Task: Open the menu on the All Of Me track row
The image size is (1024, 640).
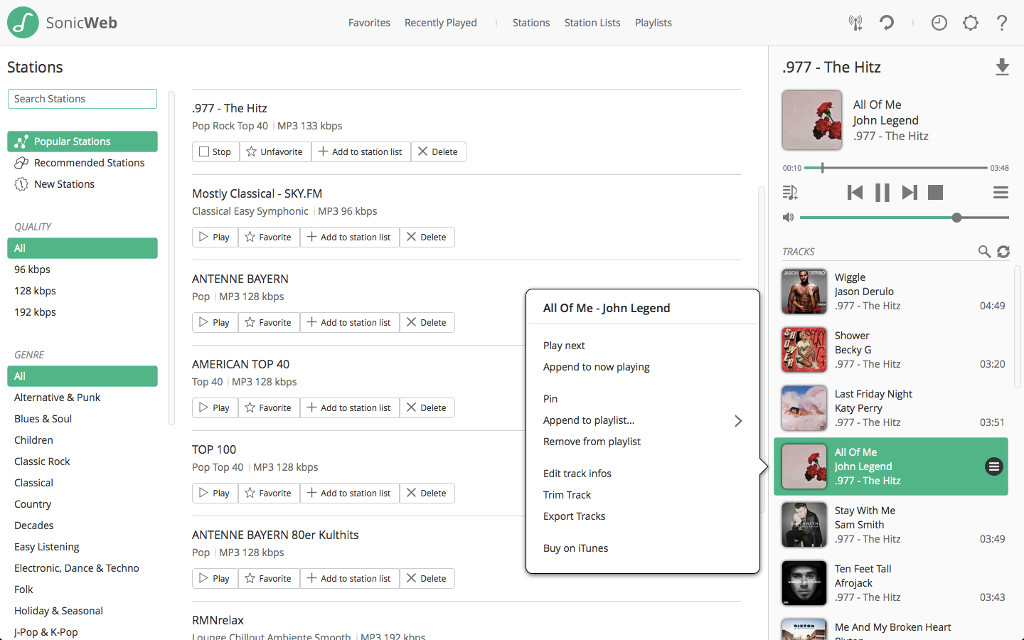Action: pyautogui.click(x=993, y=466)
